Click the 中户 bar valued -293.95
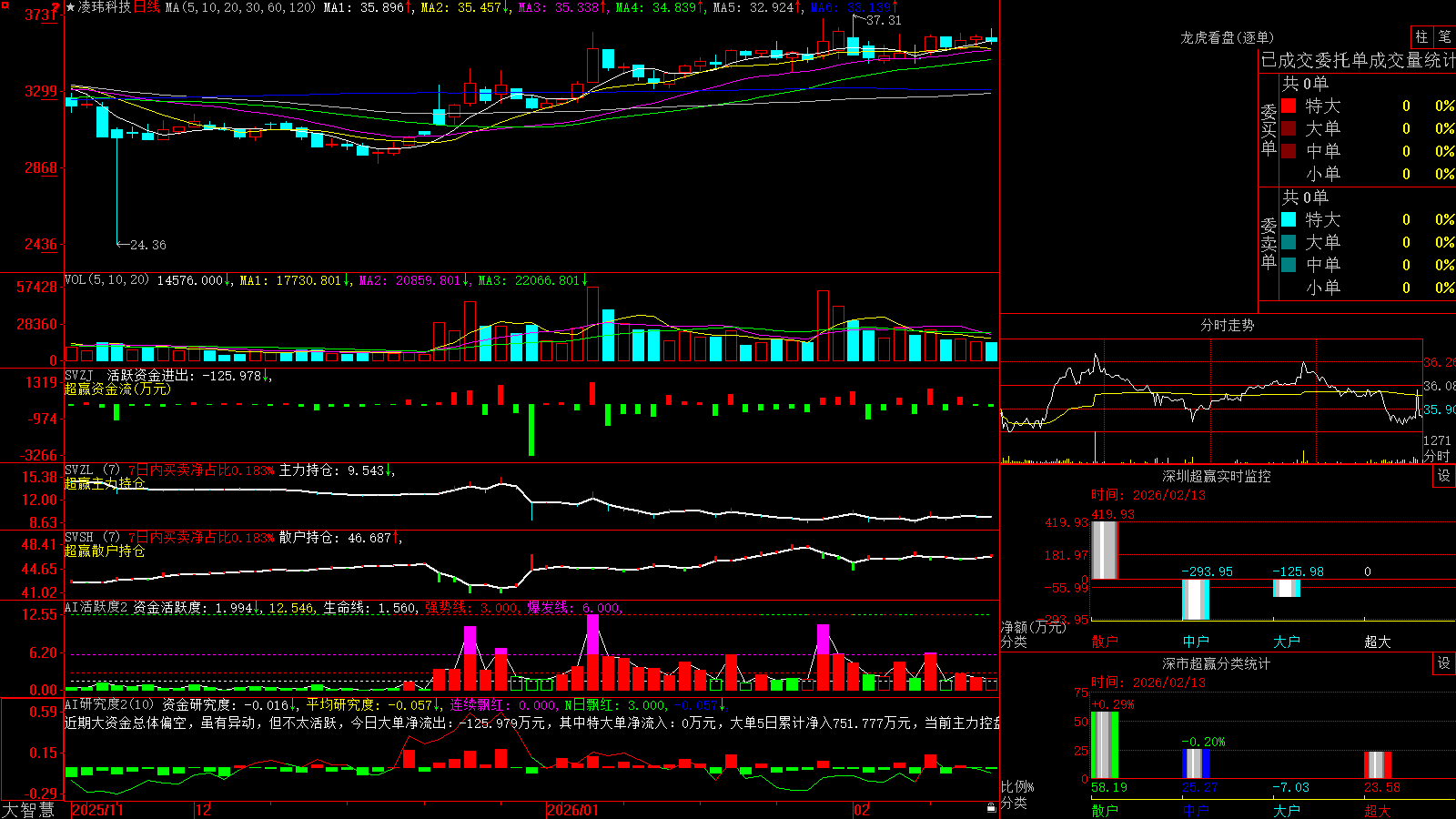Screen dimensions: 1456x819 [1196, 600]
